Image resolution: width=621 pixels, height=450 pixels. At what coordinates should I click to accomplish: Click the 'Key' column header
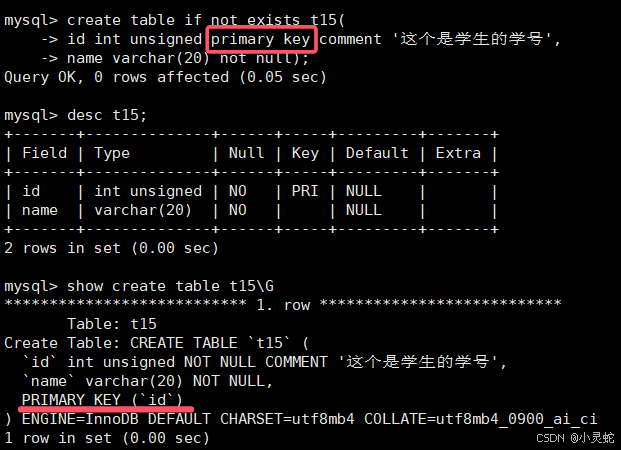(305, 153)
